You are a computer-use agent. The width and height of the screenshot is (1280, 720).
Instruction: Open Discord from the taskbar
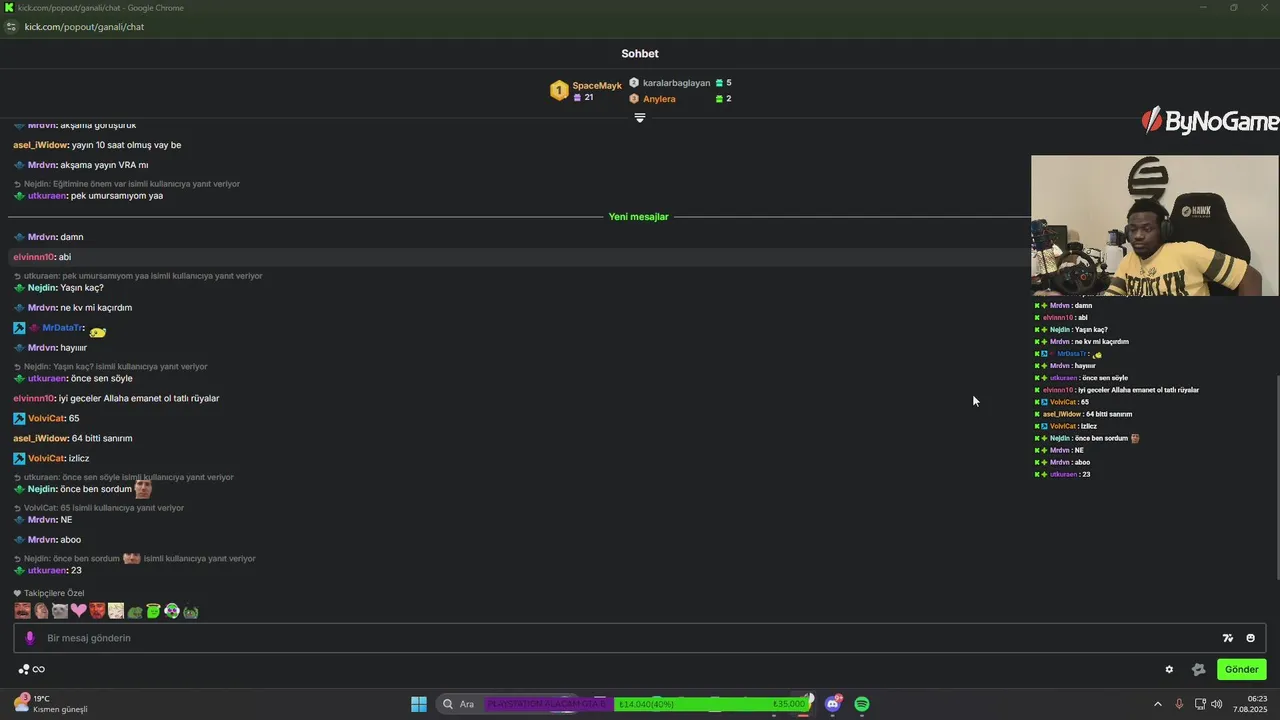point(833,704)
